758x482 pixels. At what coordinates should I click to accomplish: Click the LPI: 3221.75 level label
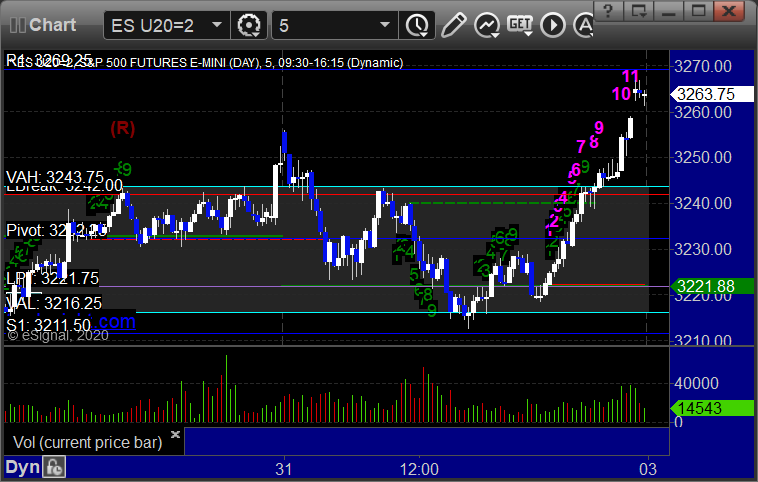click(52, 278)
